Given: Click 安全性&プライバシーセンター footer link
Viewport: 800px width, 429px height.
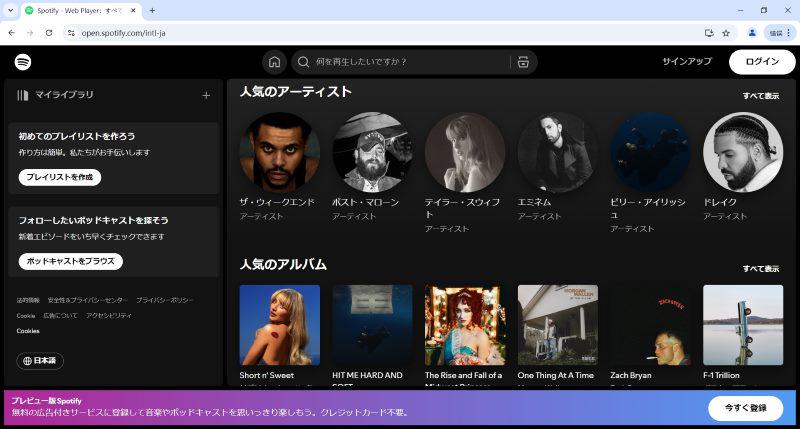Looking at the screenshot, I should pos(88,300).
